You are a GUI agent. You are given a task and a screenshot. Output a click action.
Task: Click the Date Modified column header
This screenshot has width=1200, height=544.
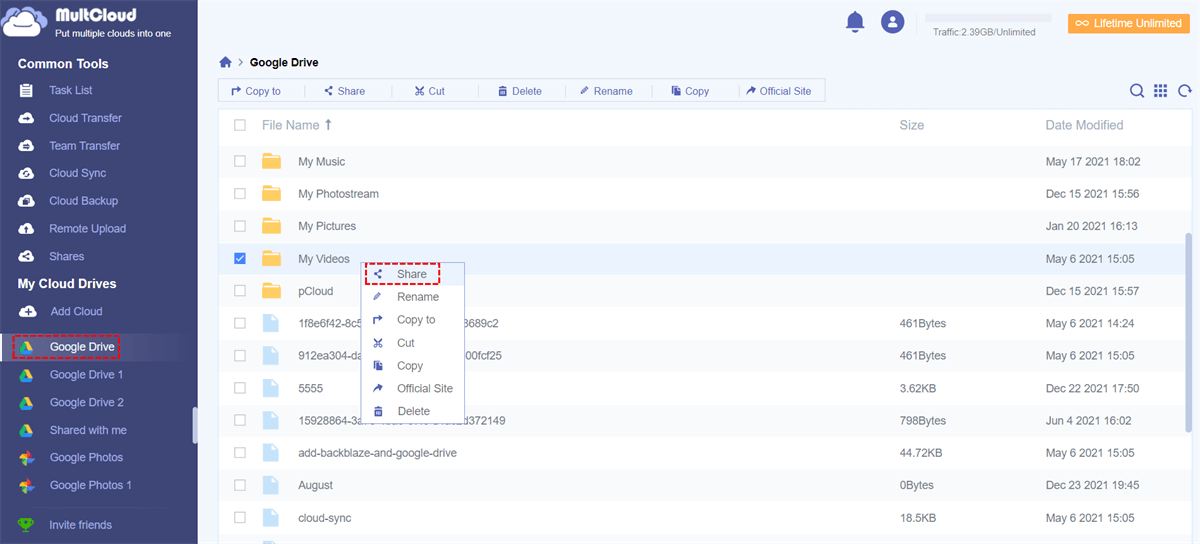click(1084, 125)
